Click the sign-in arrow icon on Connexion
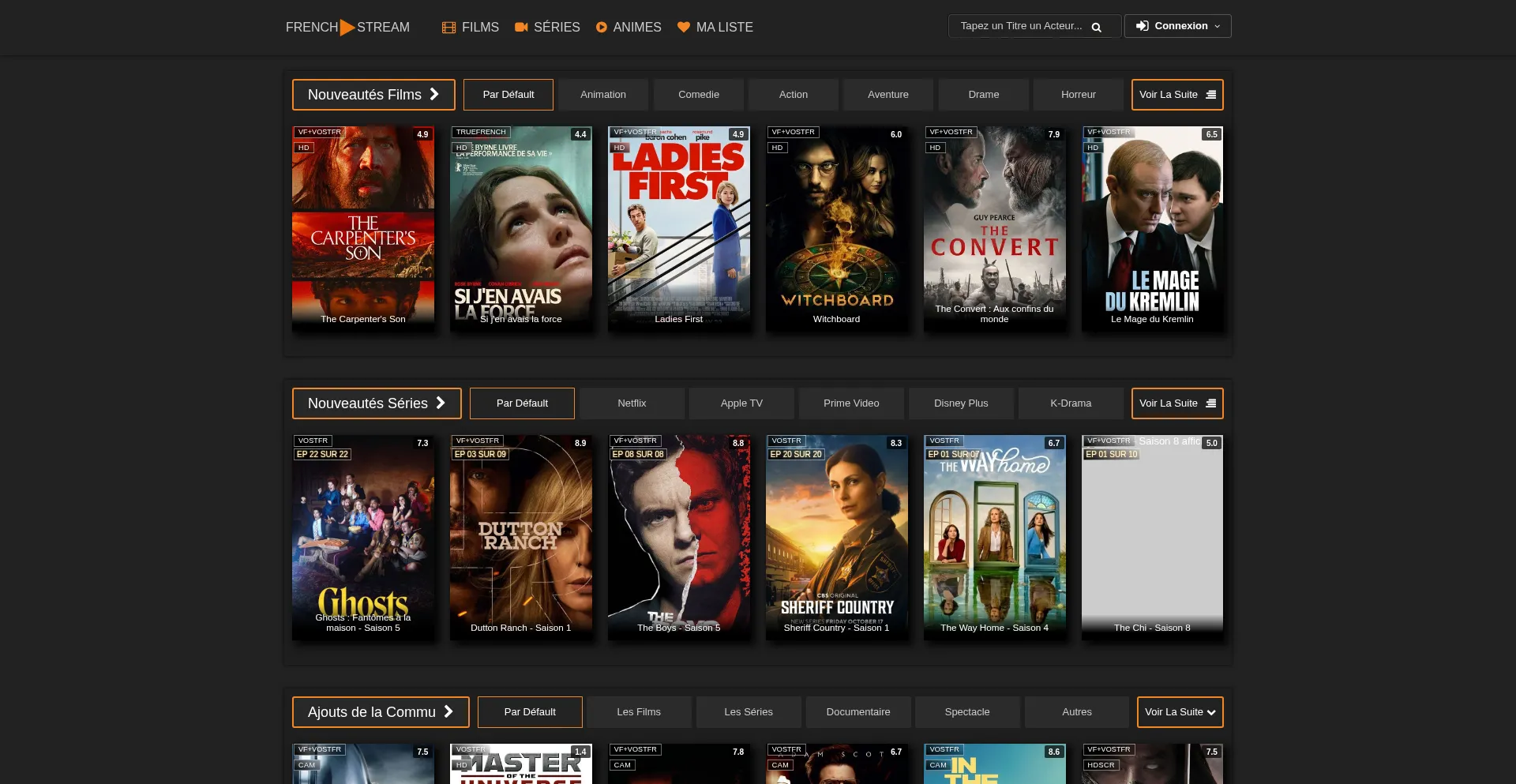The width and height of the screenshot is (1516, 784). [1142, 26]
